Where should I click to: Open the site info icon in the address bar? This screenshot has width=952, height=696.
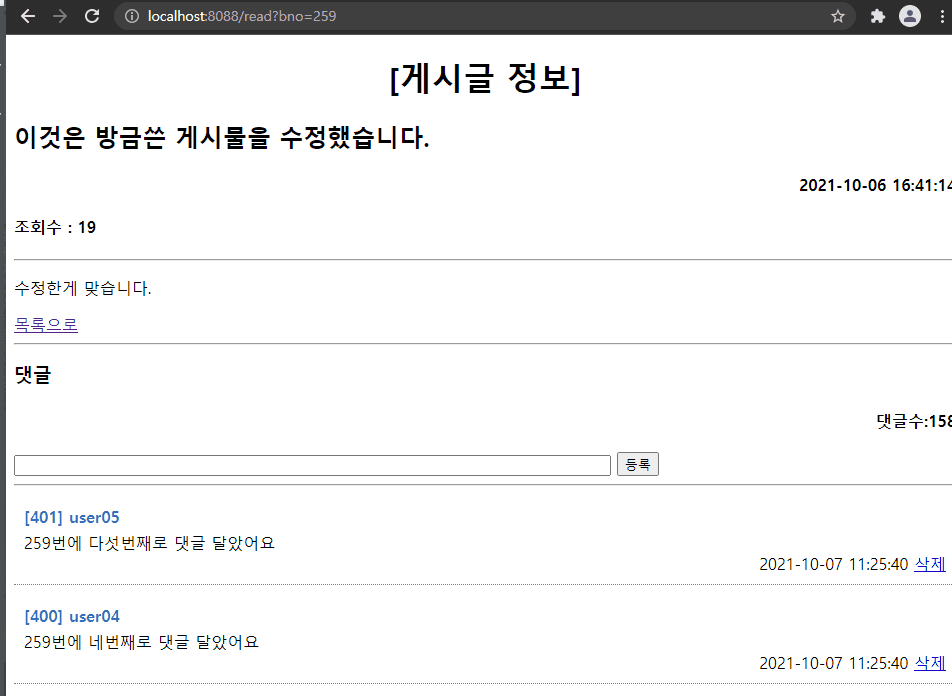[132, 16]
